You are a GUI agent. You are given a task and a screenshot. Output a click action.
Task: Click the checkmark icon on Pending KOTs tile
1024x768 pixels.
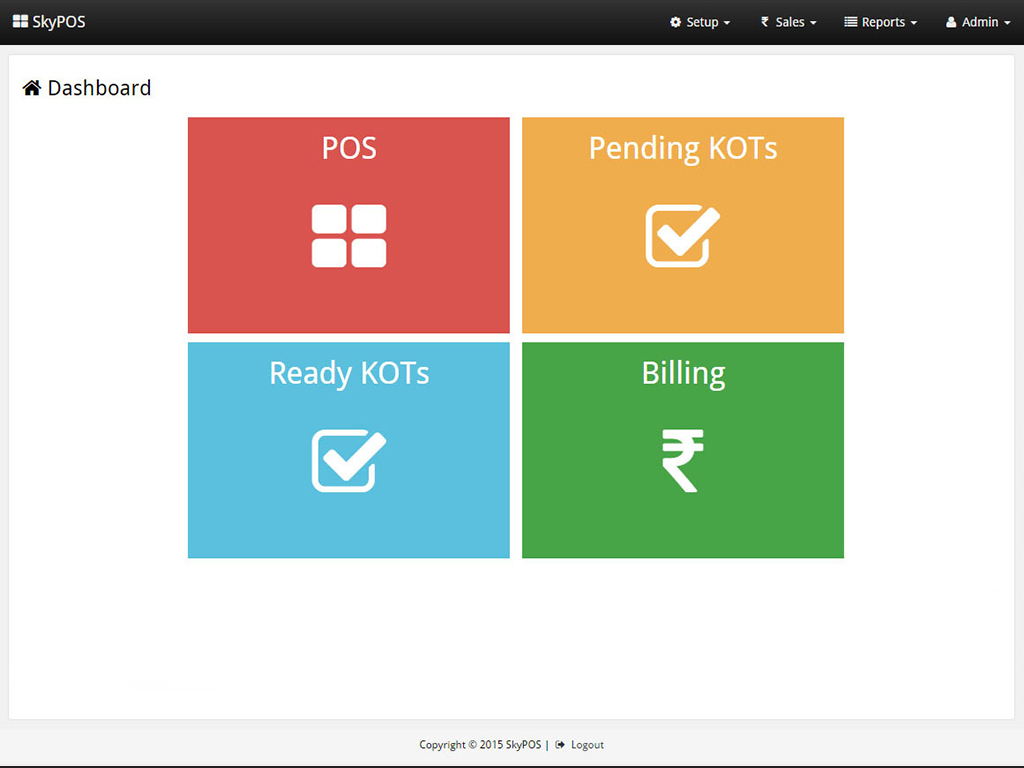click(682, 237)
